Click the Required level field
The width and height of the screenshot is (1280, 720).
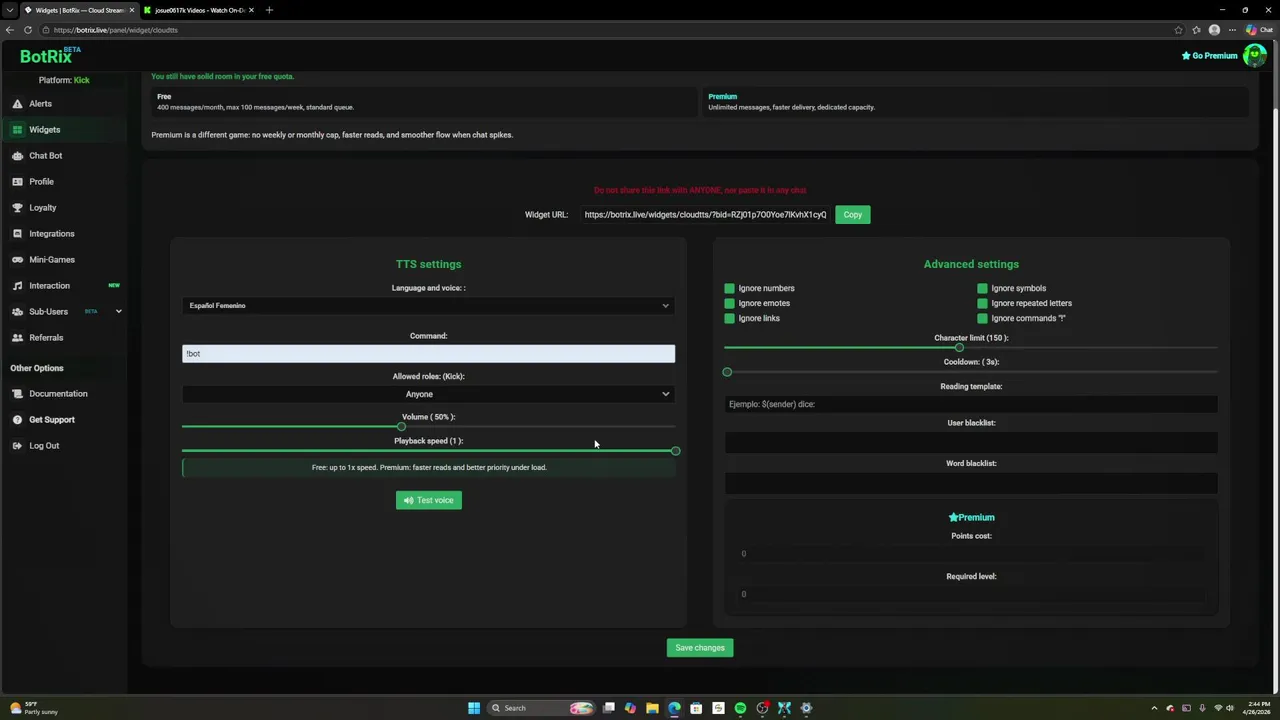tap(971, 594)
